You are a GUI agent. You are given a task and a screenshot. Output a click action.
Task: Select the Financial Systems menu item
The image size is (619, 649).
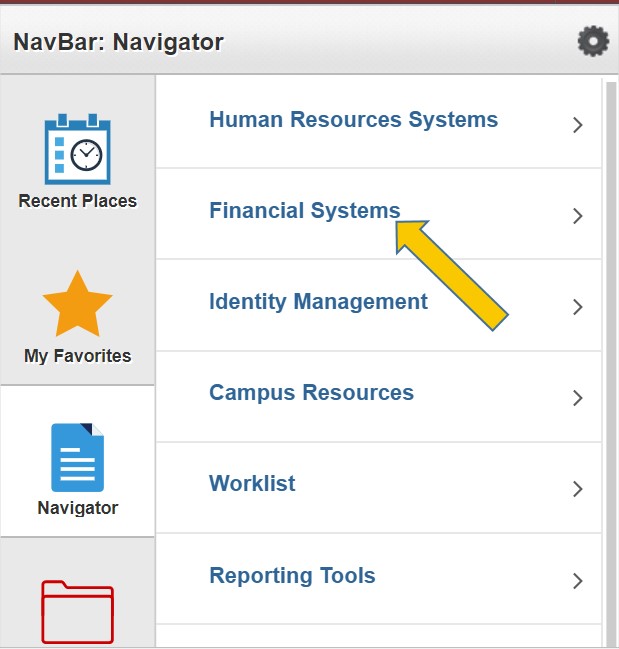click(378, 214)
